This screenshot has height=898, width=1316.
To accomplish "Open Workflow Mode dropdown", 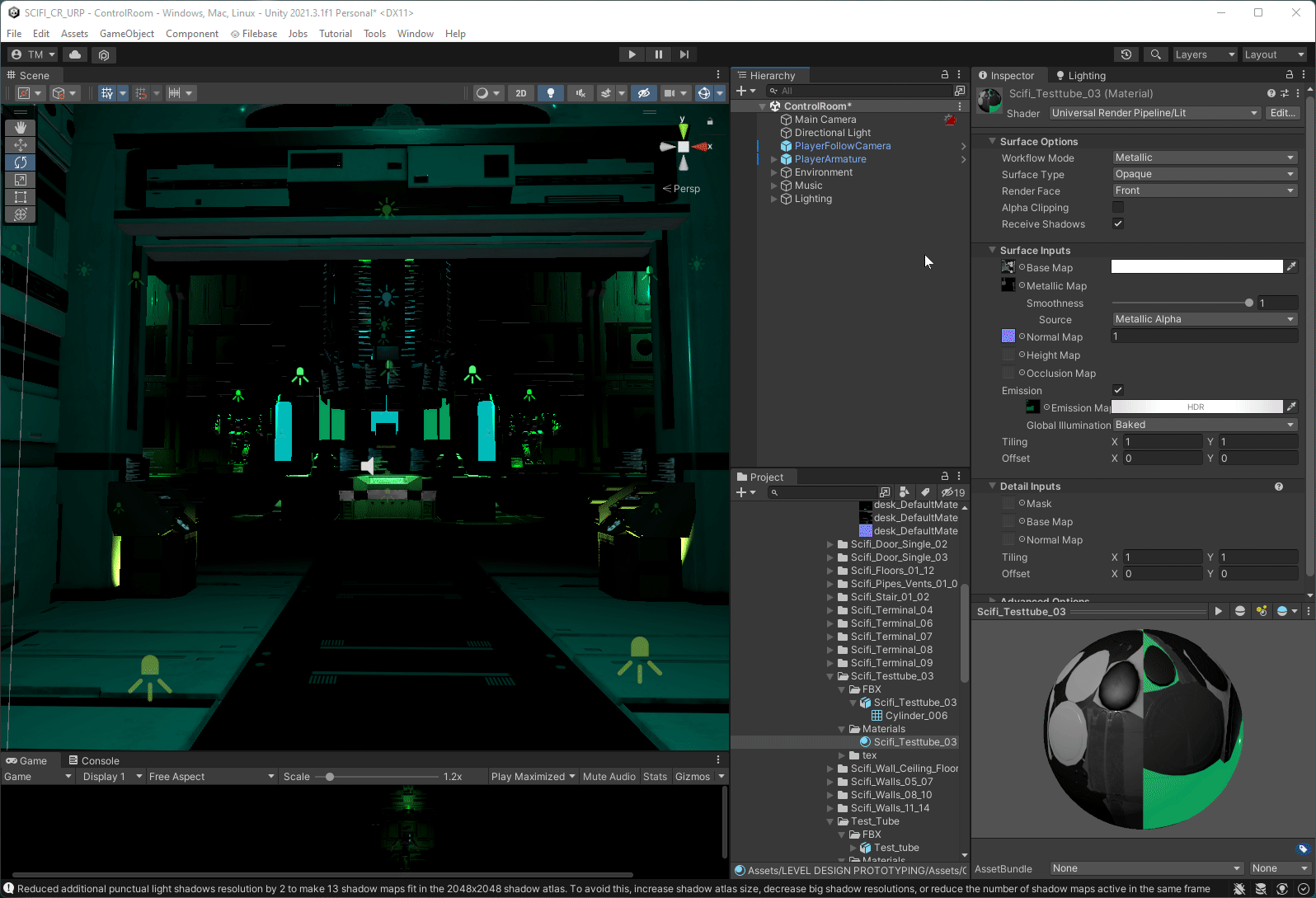I will 1205,158.
